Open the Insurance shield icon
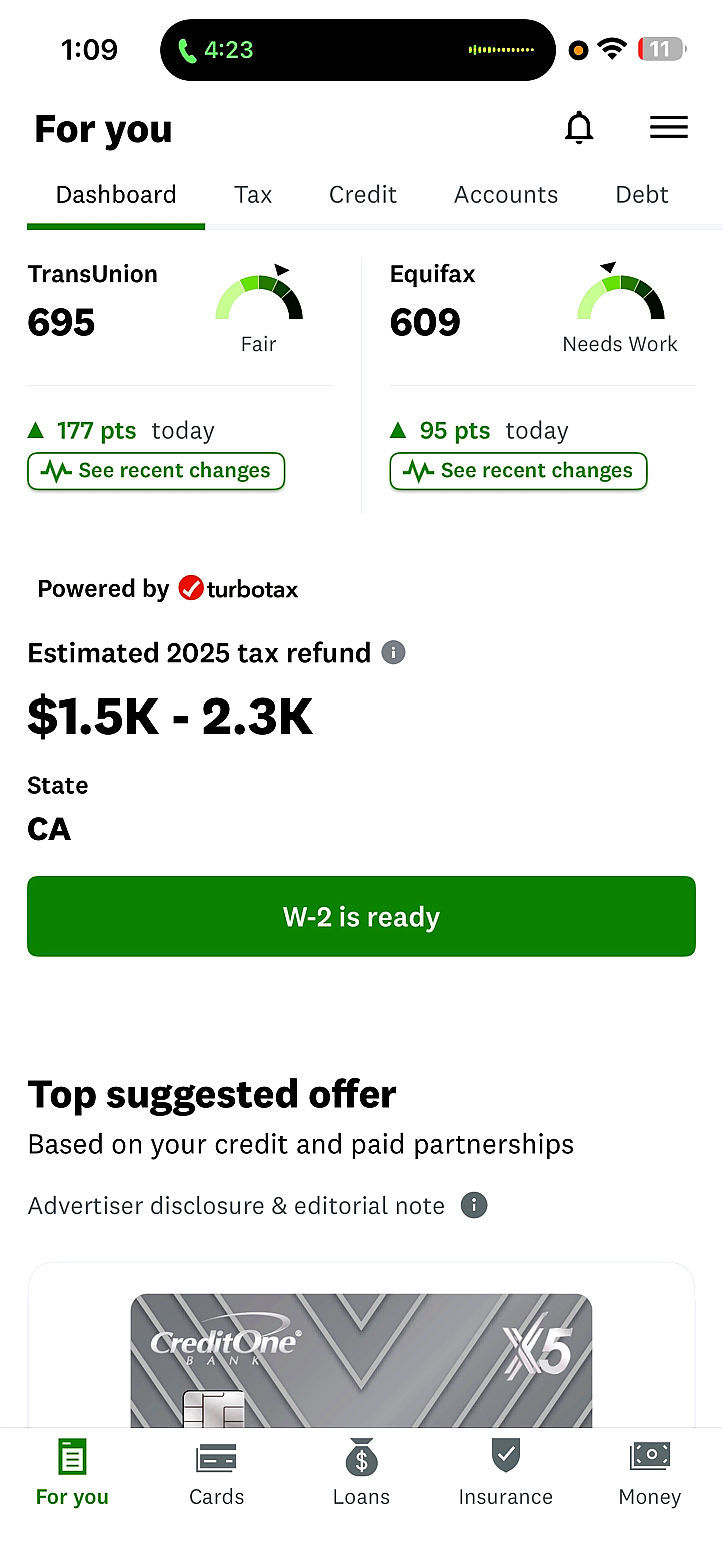Image resolution: width=723 pixels, height=1568 pixels. tap(505, 1457)
